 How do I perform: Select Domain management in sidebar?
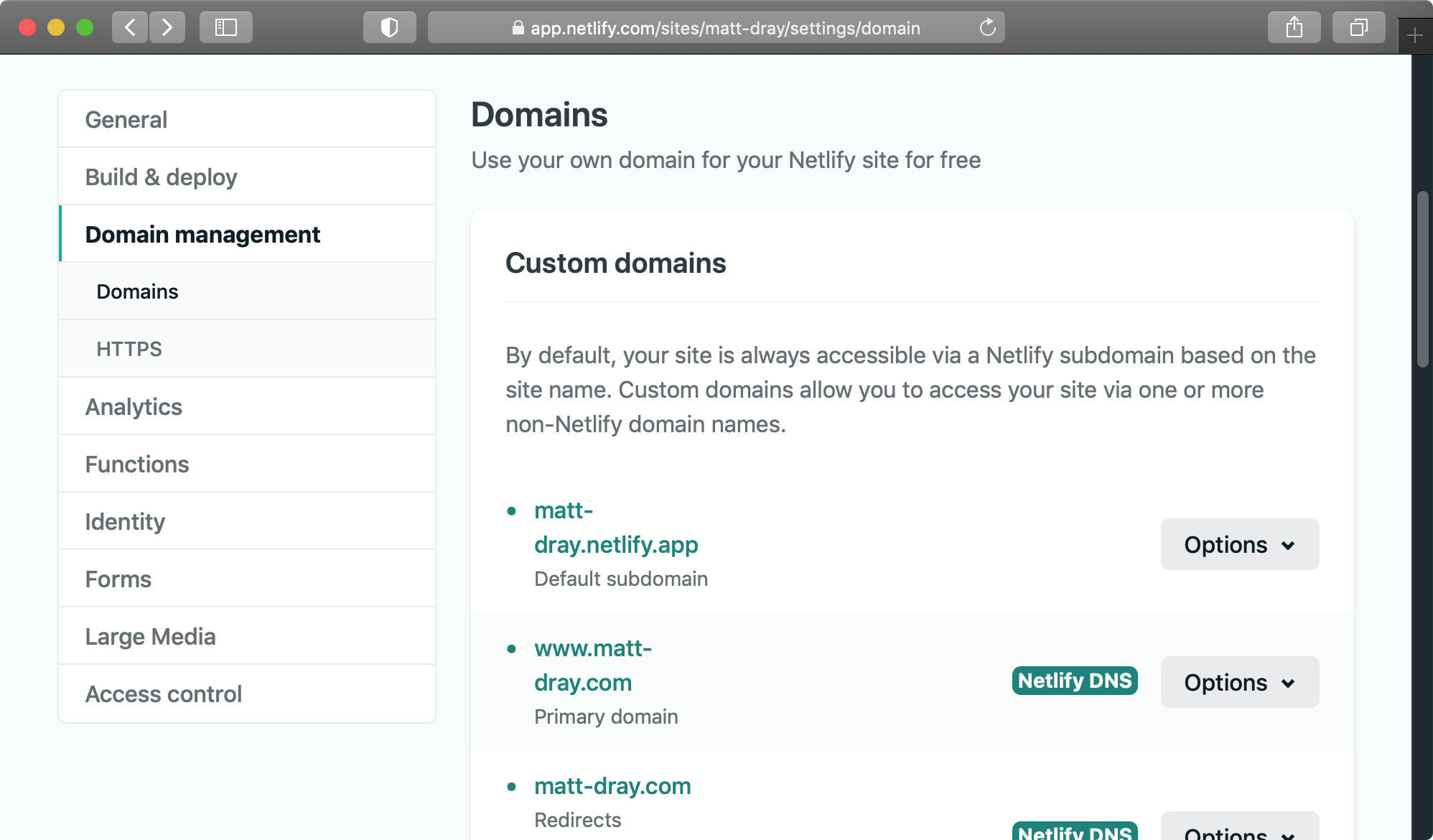click(247, 234)
